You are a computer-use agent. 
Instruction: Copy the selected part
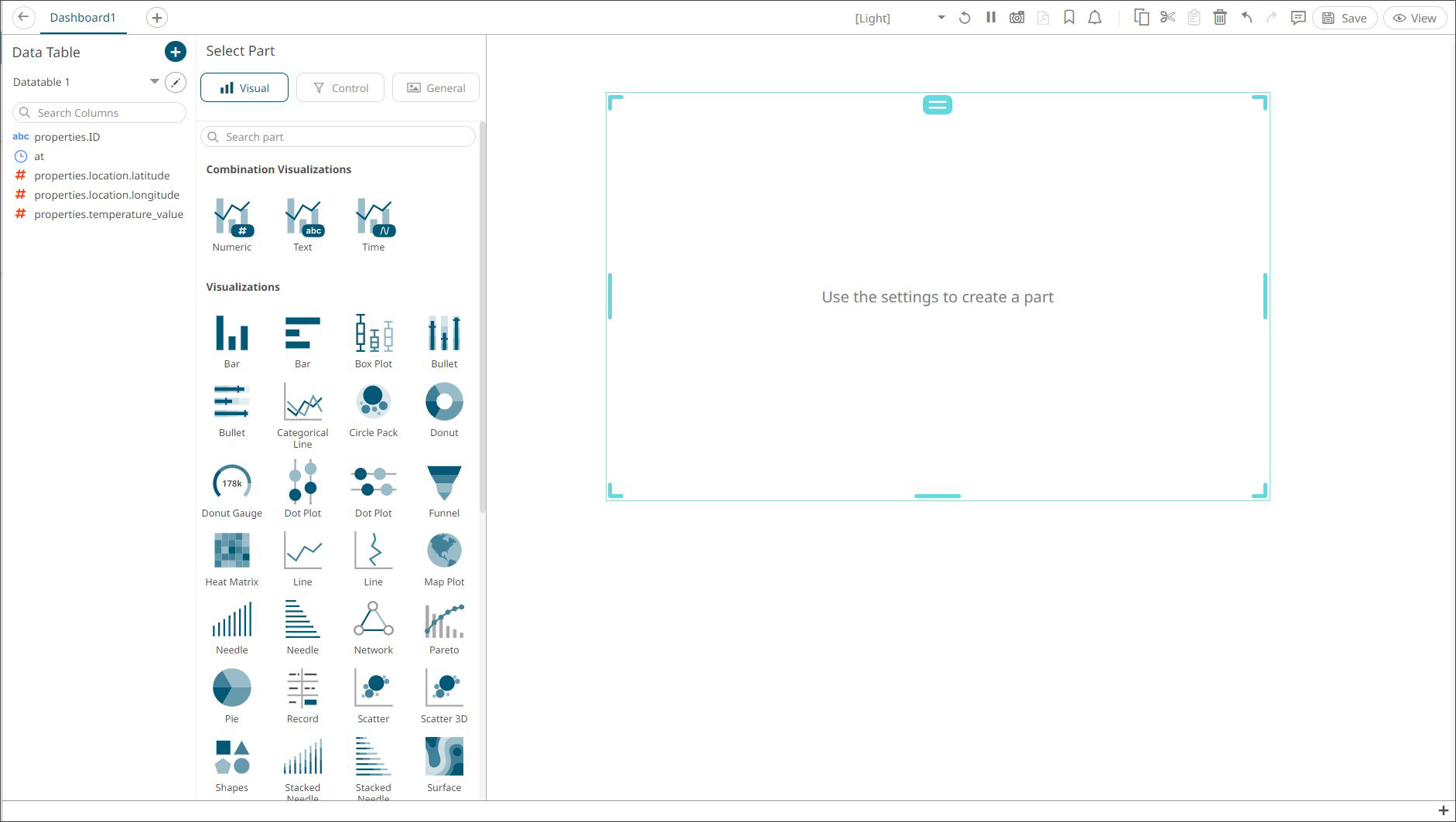tap(1141, 17)
